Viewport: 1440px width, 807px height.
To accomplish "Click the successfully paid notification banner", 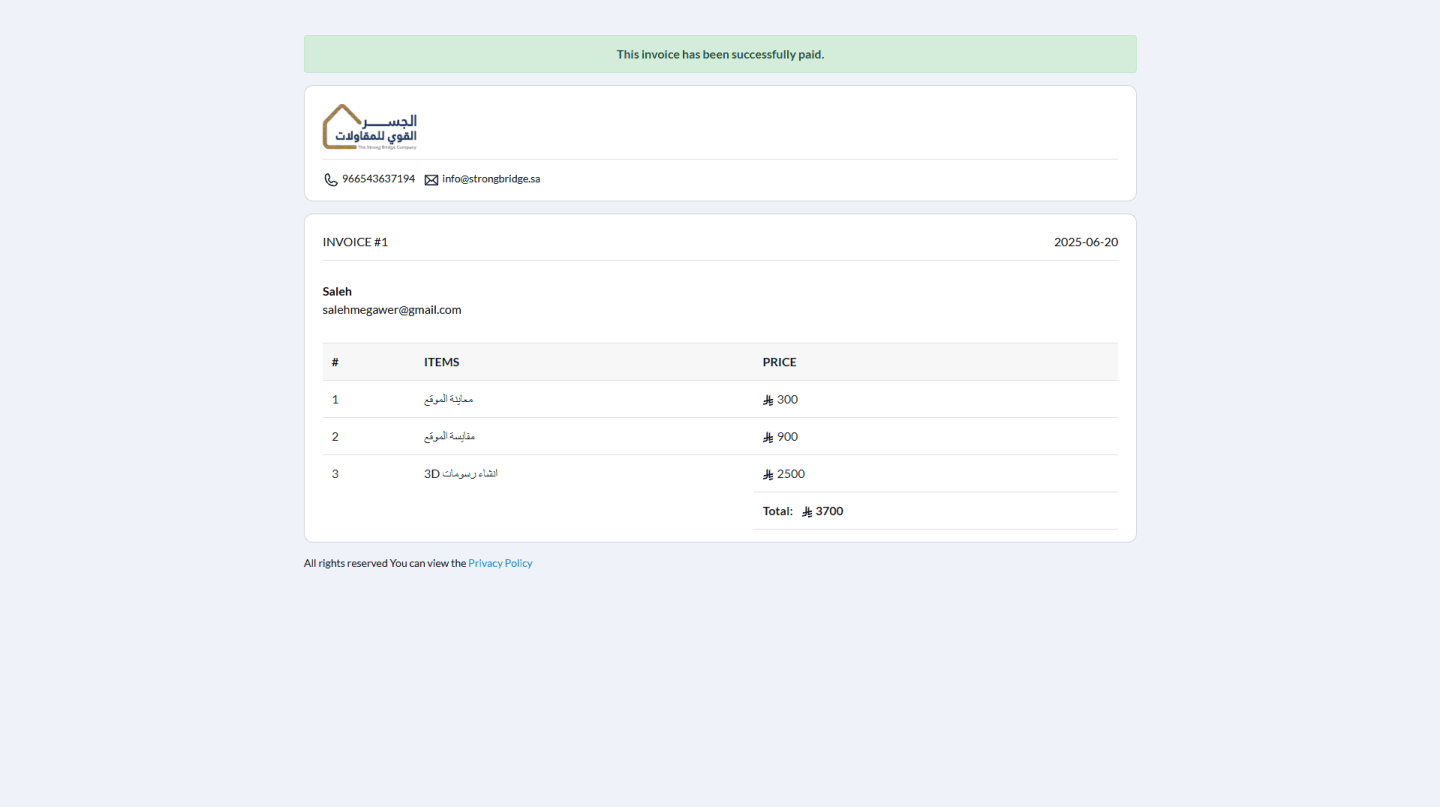I will coord(720,54).
